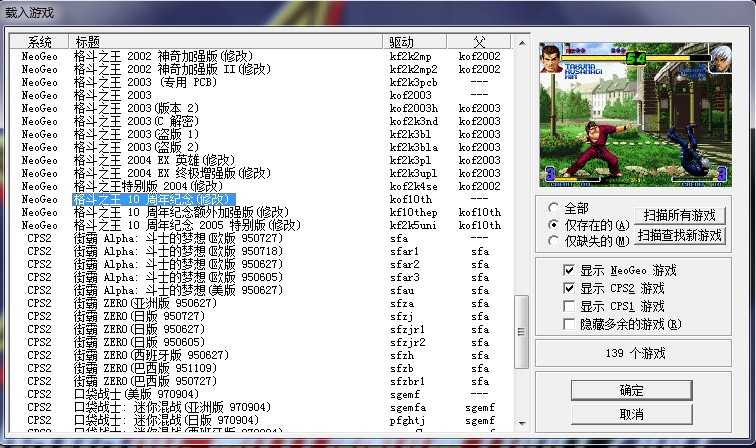Select 街霸 ZERO (巴西版 950727) row
The width and height of the screenshot is (756, 448).
(x=260, y=382)
